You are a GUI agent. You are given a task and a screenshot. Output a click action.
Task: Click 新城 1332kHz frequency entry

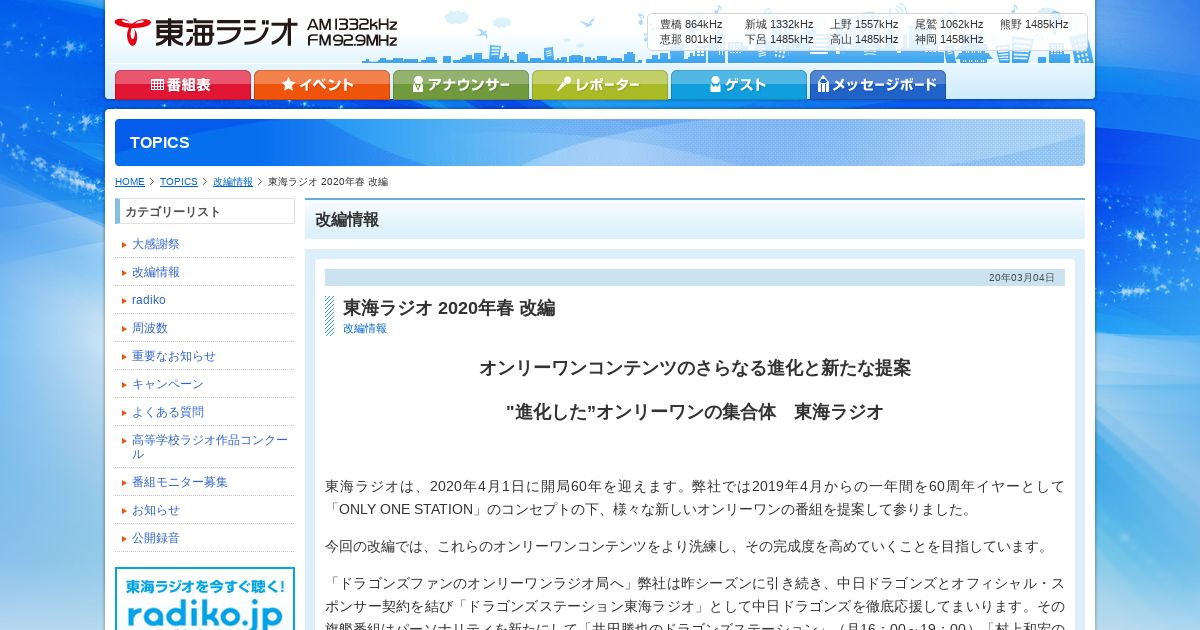(779, 24)
